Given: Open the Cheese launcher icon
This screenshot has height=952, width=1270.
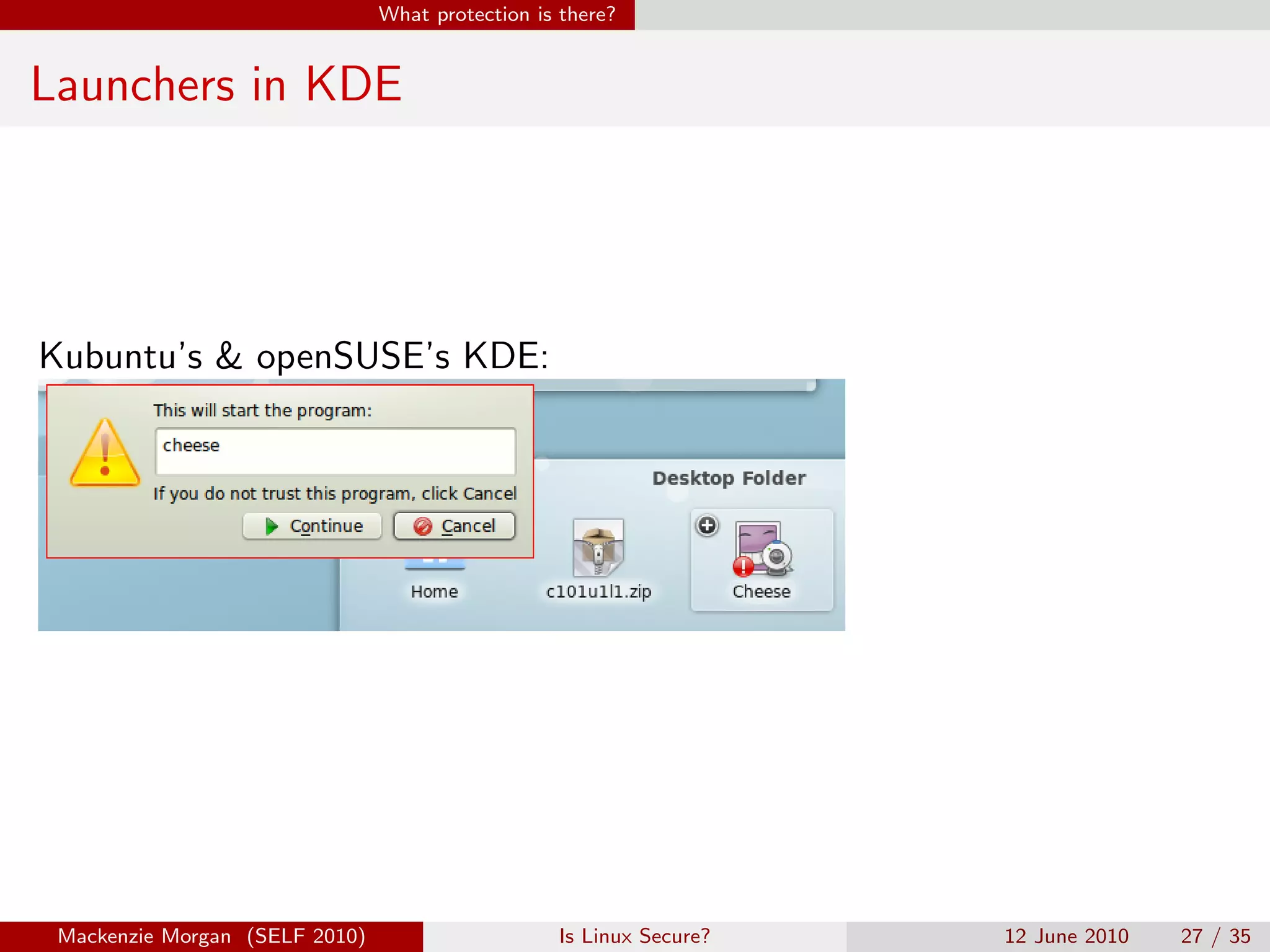Looking at the screenshot, I should point(763,549).
